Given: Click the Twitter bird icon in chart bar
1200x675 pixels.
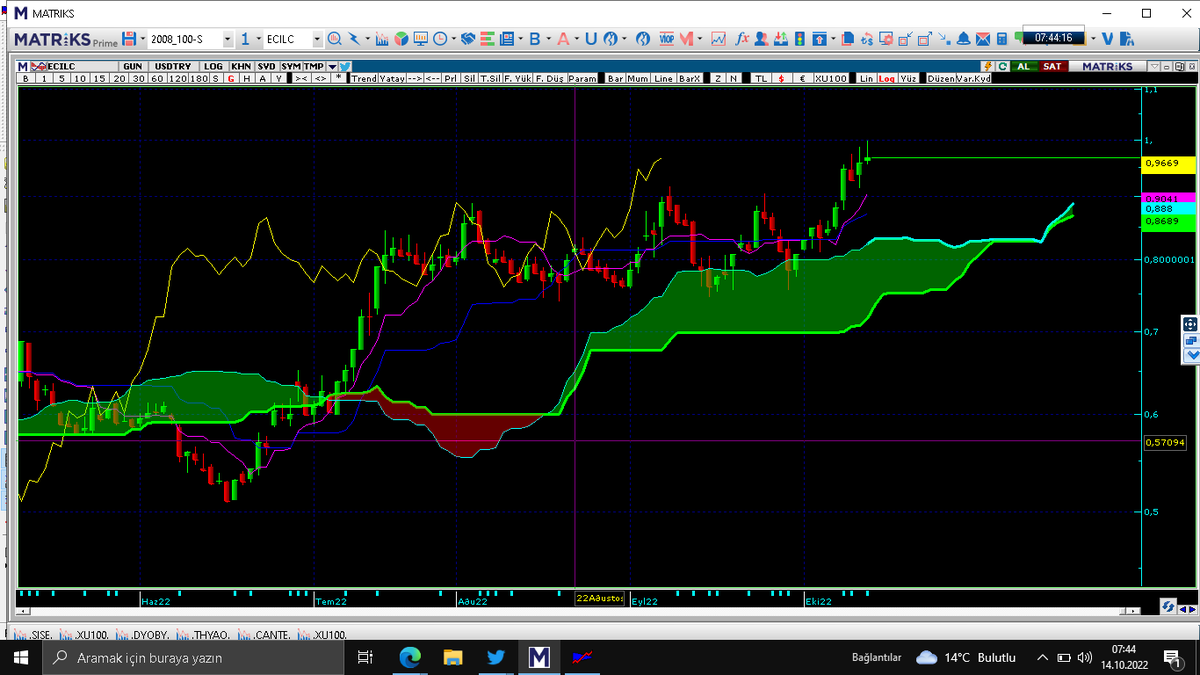Looking at the screenshot, I should point(345,66).
